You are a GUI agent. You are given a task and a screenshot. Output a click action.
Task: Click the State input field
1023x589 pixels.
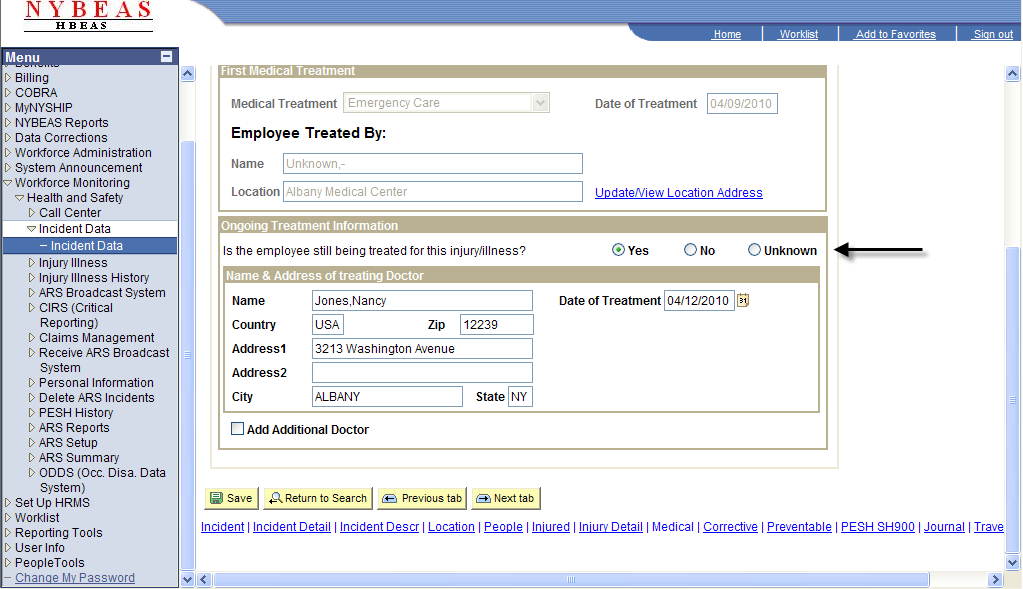click(520, 397)
